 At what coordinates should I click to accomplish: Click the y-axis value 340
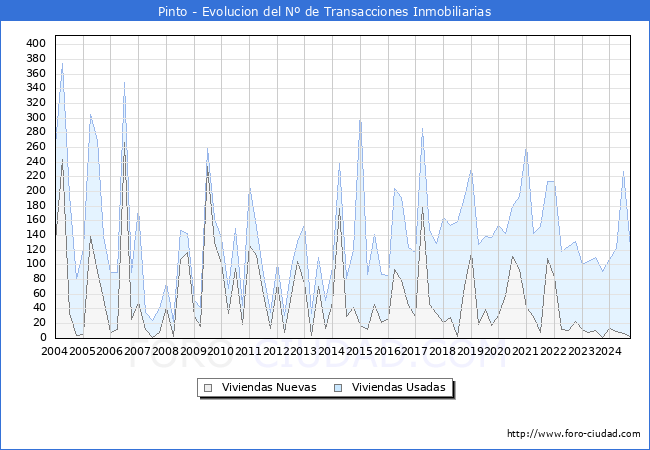(36, 88)
